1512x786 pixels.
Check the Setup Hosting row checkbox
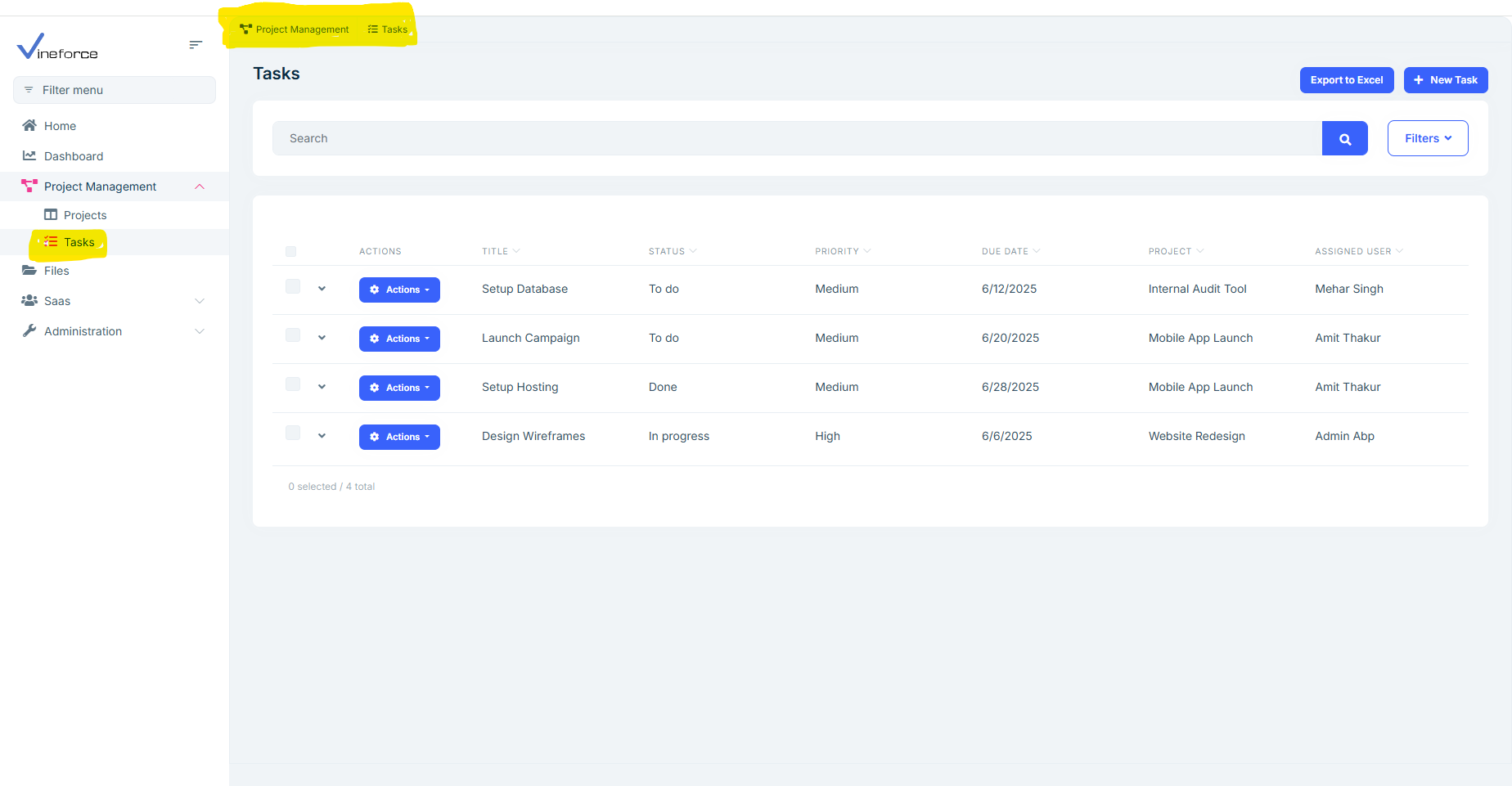(293, 384)
